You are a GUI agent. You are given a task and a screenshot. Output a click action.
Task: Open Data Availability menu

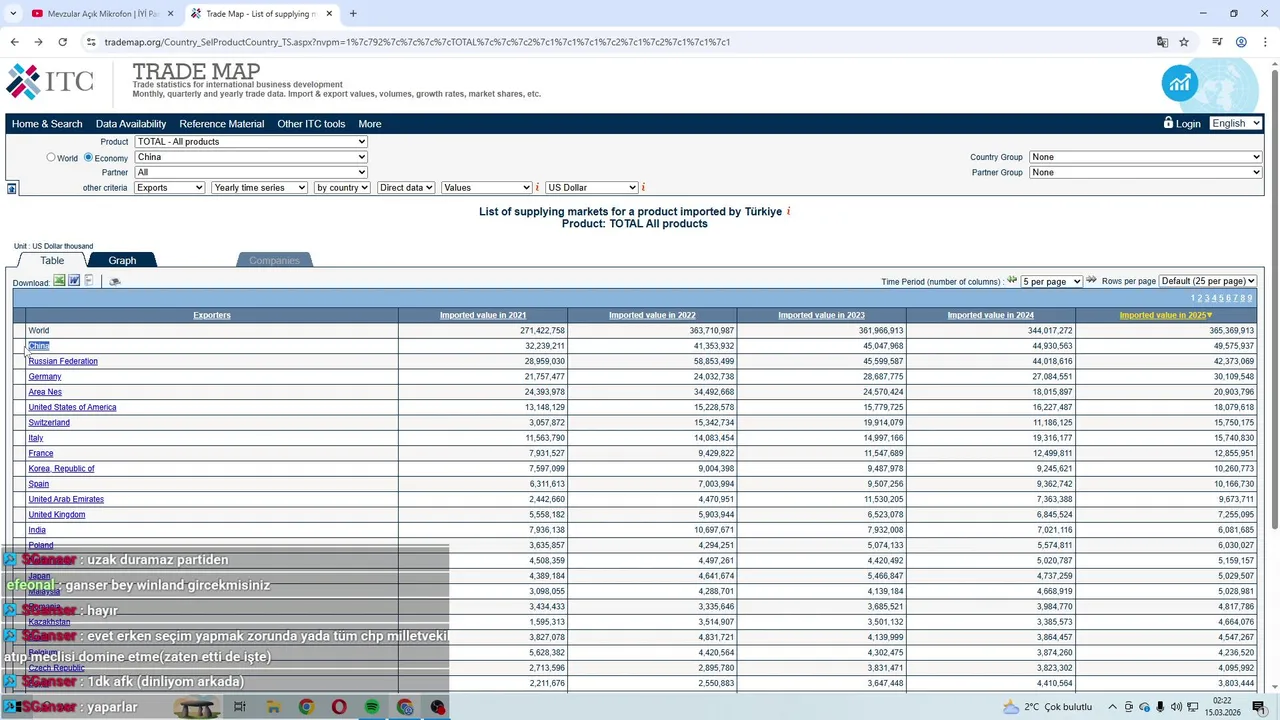click(131, 124)
